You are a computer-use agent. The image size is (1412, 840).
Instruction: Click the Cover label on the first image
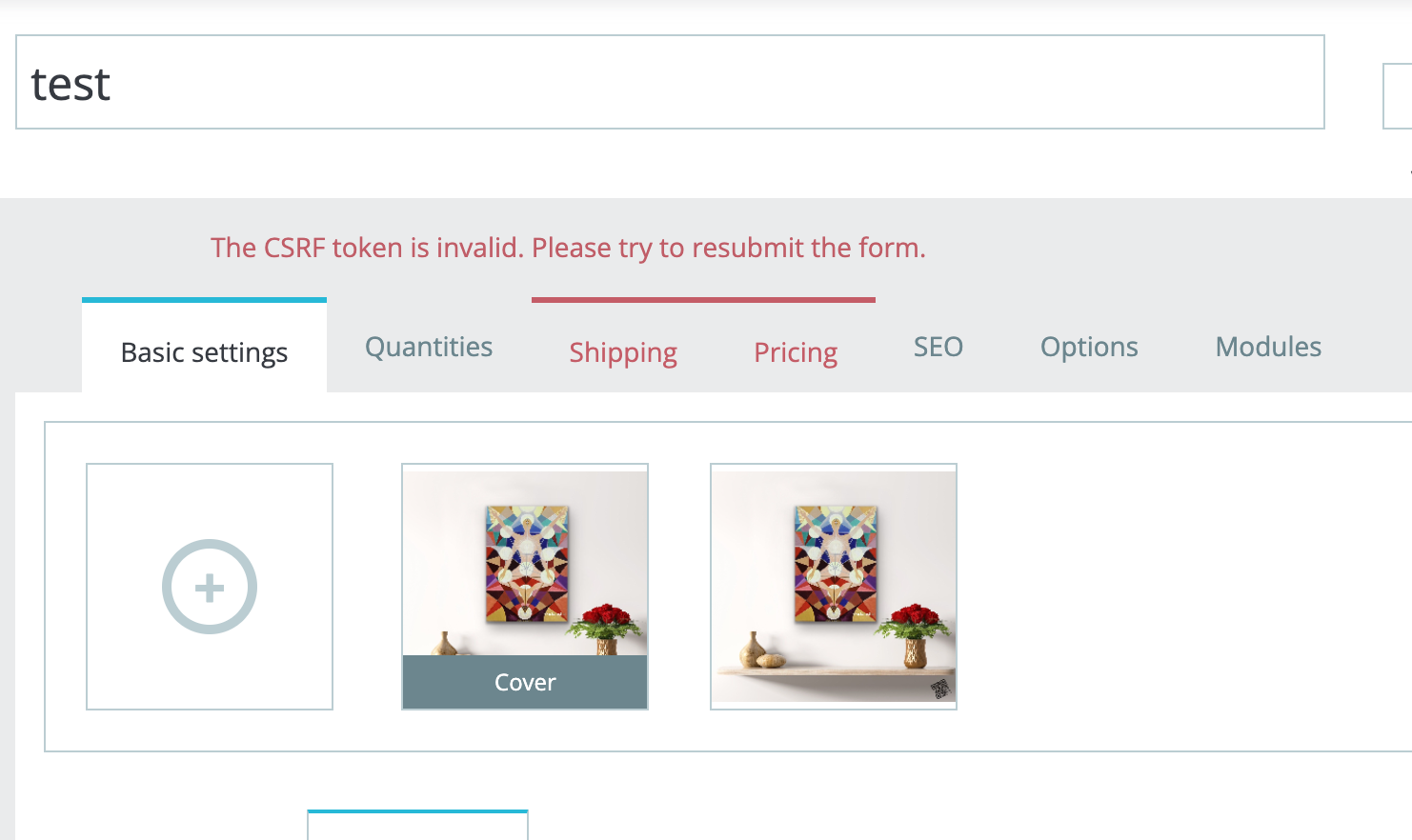(525, 682)
